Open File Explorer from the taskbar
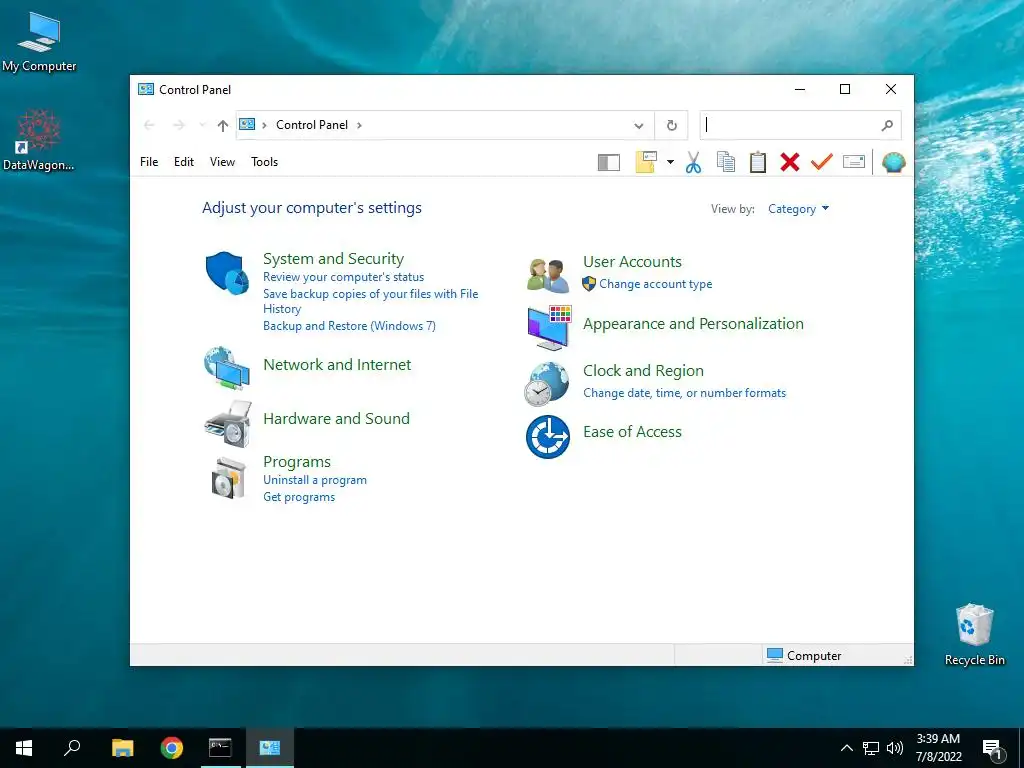This screenshot has height=768, width=1024. [x=122, y=748]
